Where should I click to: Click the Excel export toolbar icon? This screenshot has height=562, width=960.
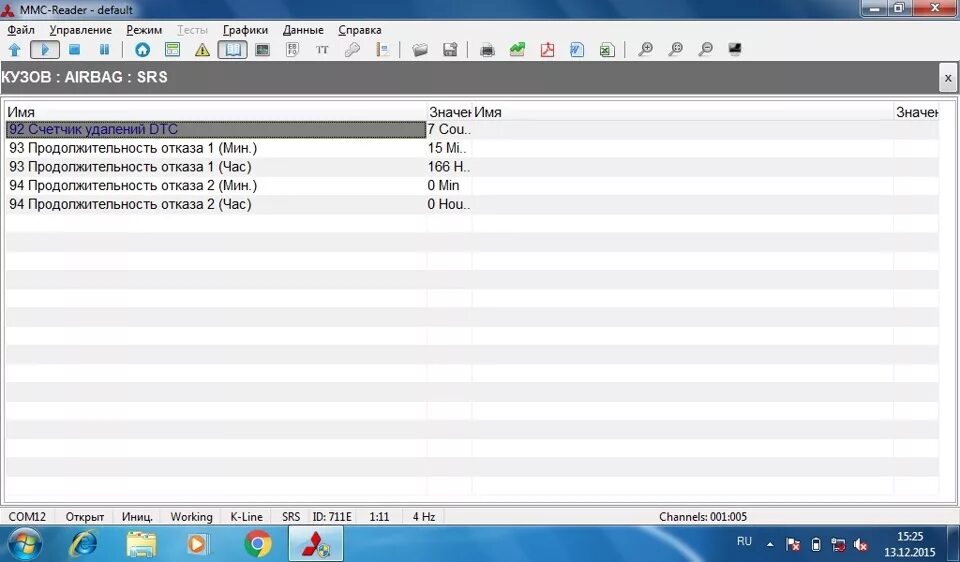point(607,50)
